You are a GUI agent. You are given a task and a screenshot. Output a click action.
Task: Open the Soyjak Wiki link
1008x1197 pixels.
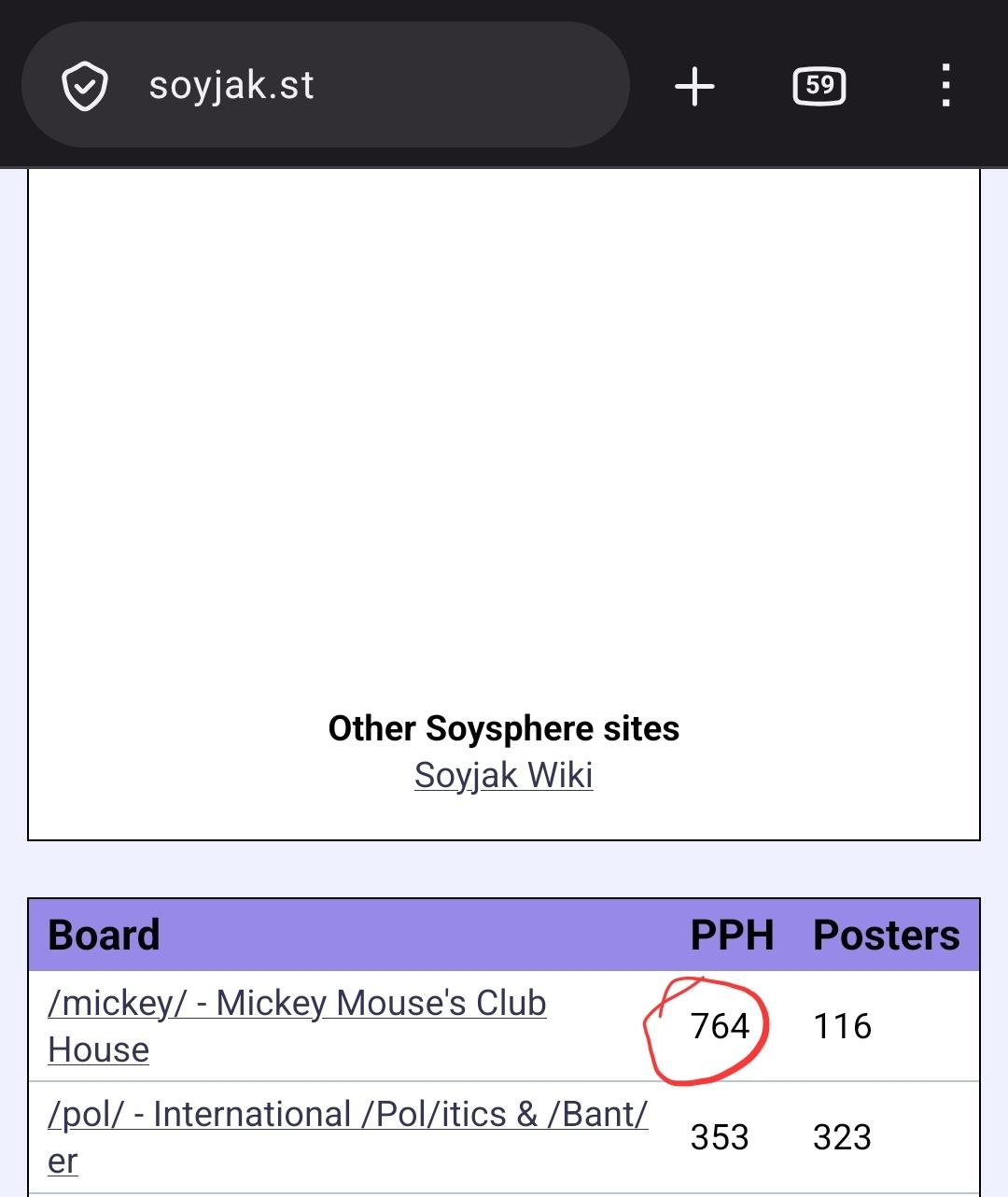(x=504, y=775)
